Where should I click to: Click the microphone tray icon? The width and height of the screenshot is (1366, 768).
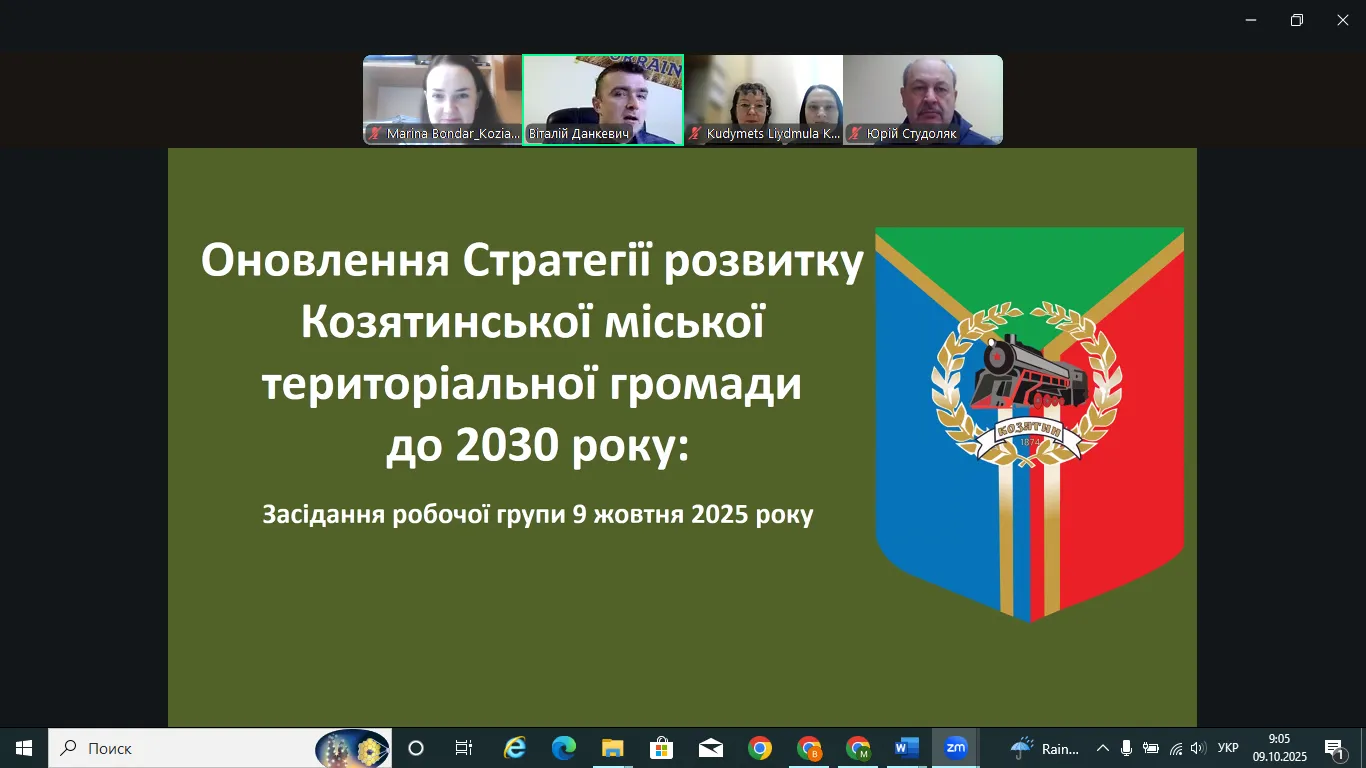click(1127, 748)
